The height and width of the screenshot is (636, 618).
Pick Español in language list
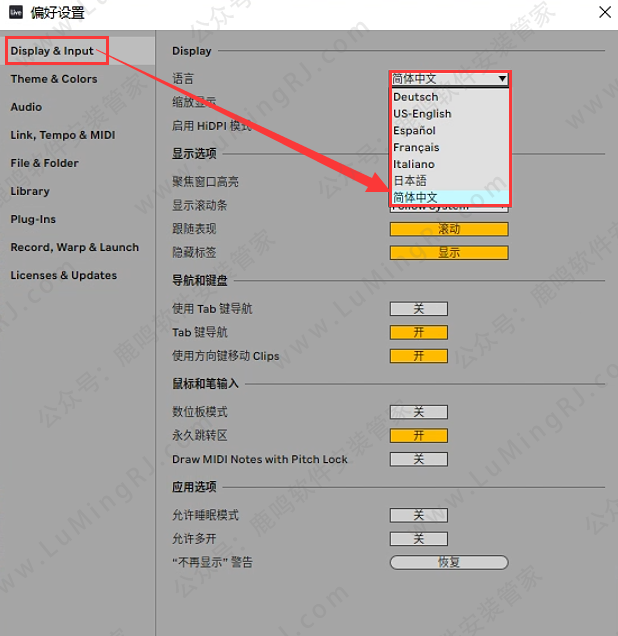pos(449,131)
